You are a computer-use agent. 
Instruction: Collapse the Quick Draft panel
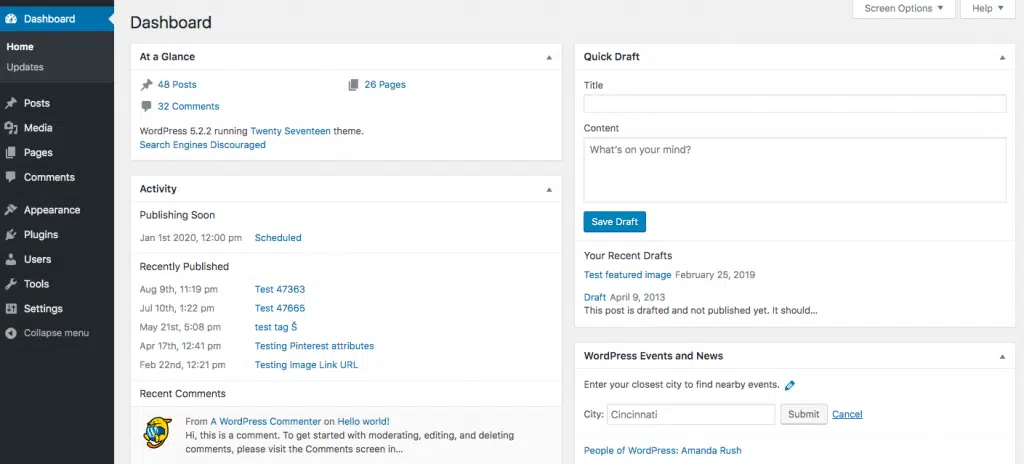(1002, 57)
